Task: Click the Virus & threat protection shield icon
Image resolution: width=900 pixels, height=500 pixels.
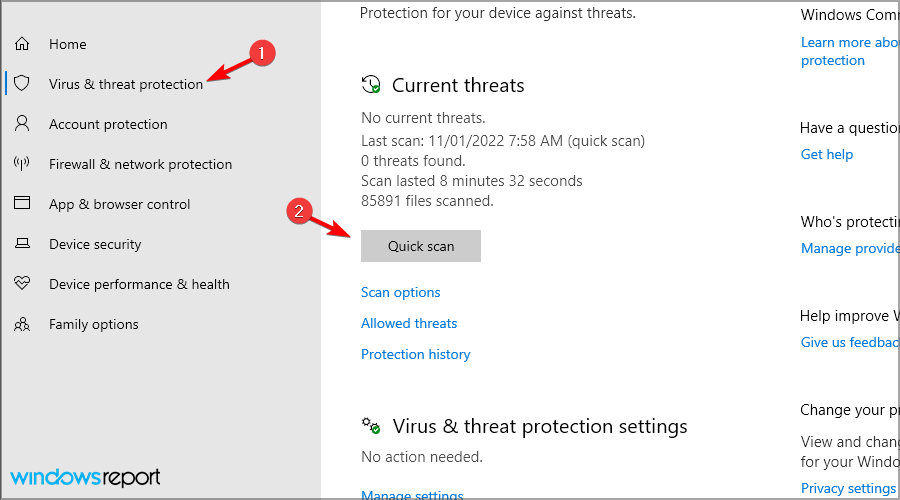Action: tap(22, 84)
